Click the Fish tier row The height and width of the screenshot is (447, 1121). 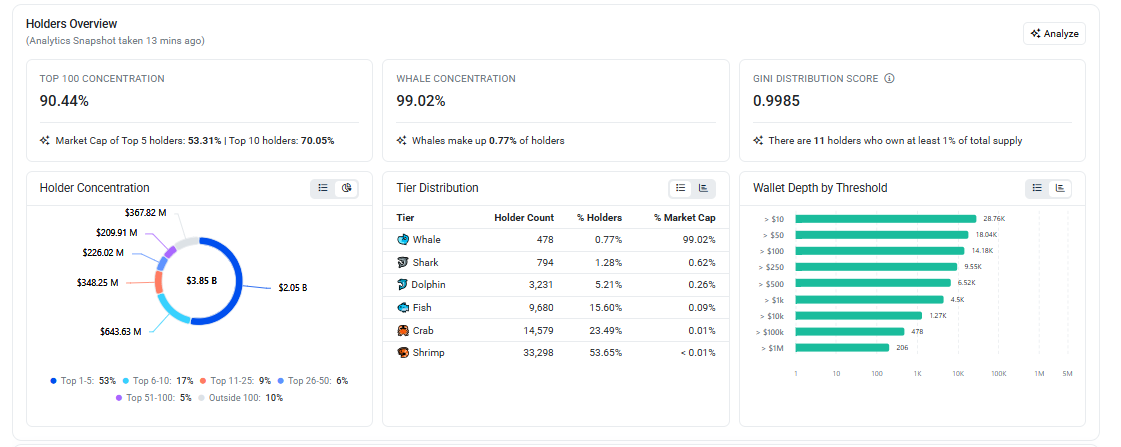(x=556, y=308)
